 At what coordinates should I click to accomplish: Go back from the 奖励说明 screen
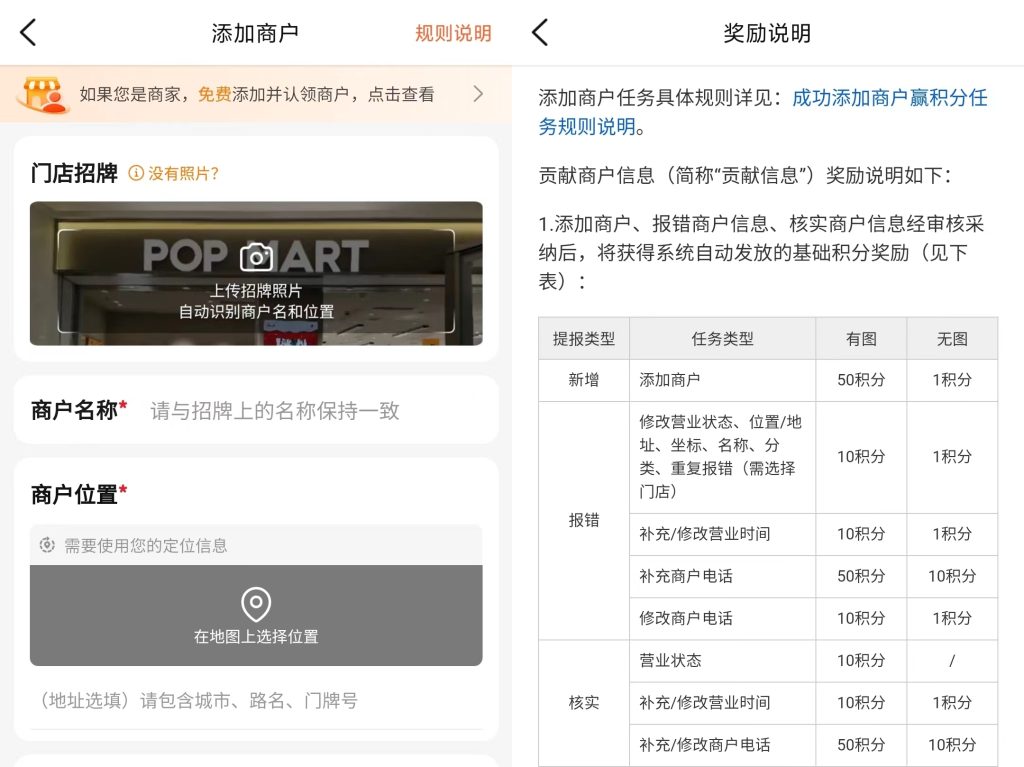(x=539, y=33)
